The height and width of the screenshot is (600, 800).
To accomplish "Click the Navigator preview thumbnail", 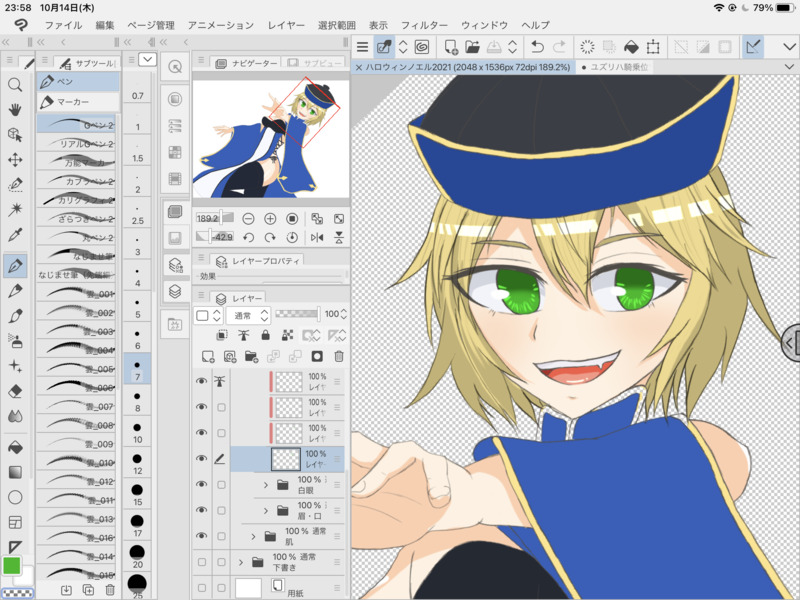I will coord(270,138).
